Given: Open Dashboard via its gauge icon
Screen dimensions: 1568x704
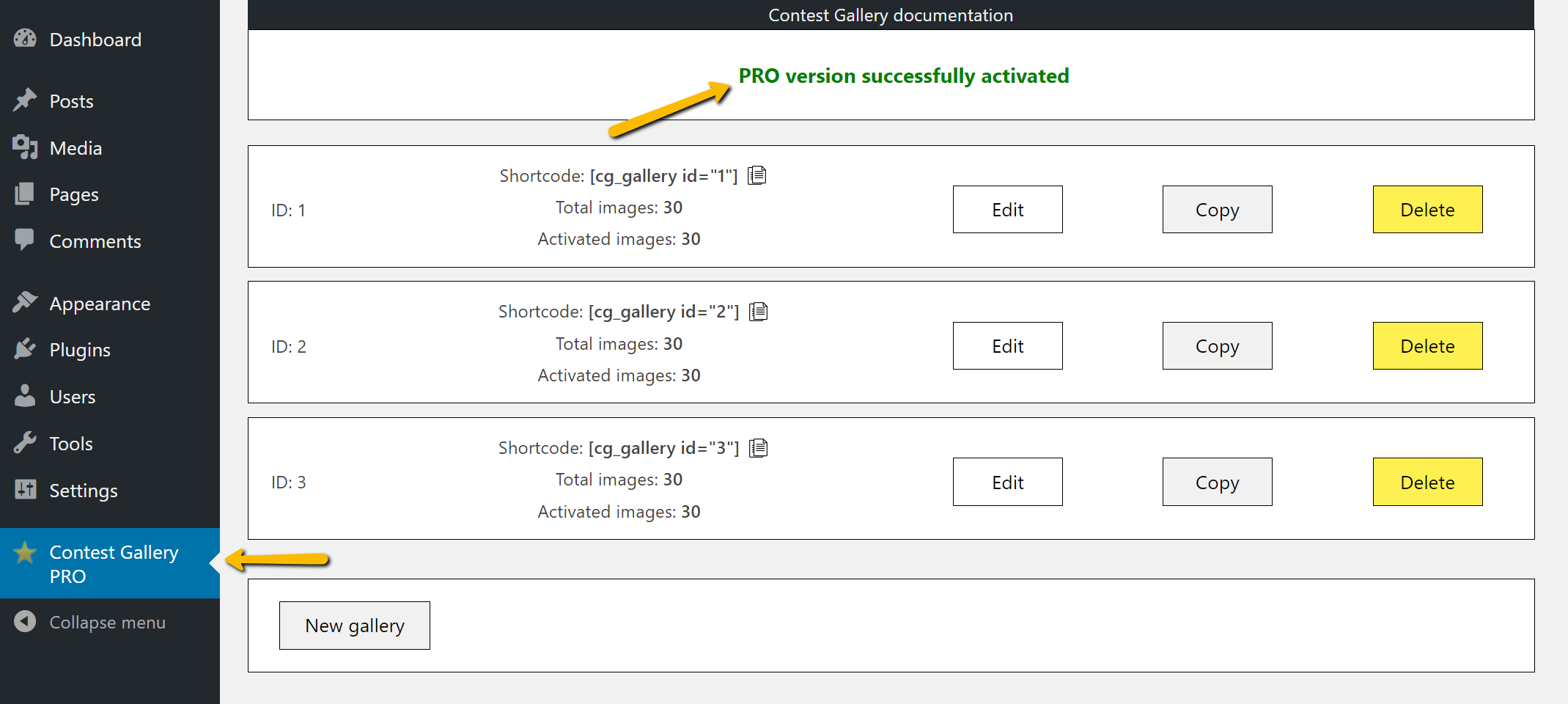Looking at the screenshot, I should pyautogui.click(x=25, y=39).
